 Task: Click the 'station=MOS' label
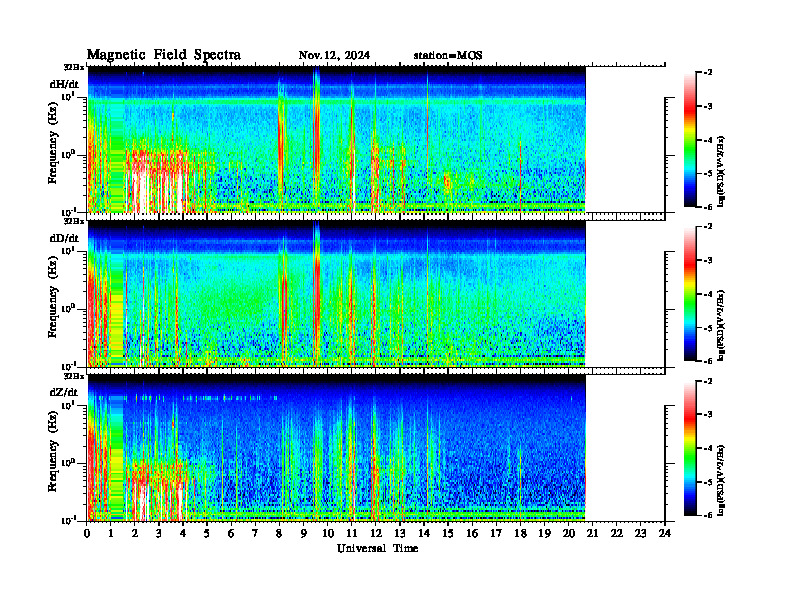click(x=448, y=55)
